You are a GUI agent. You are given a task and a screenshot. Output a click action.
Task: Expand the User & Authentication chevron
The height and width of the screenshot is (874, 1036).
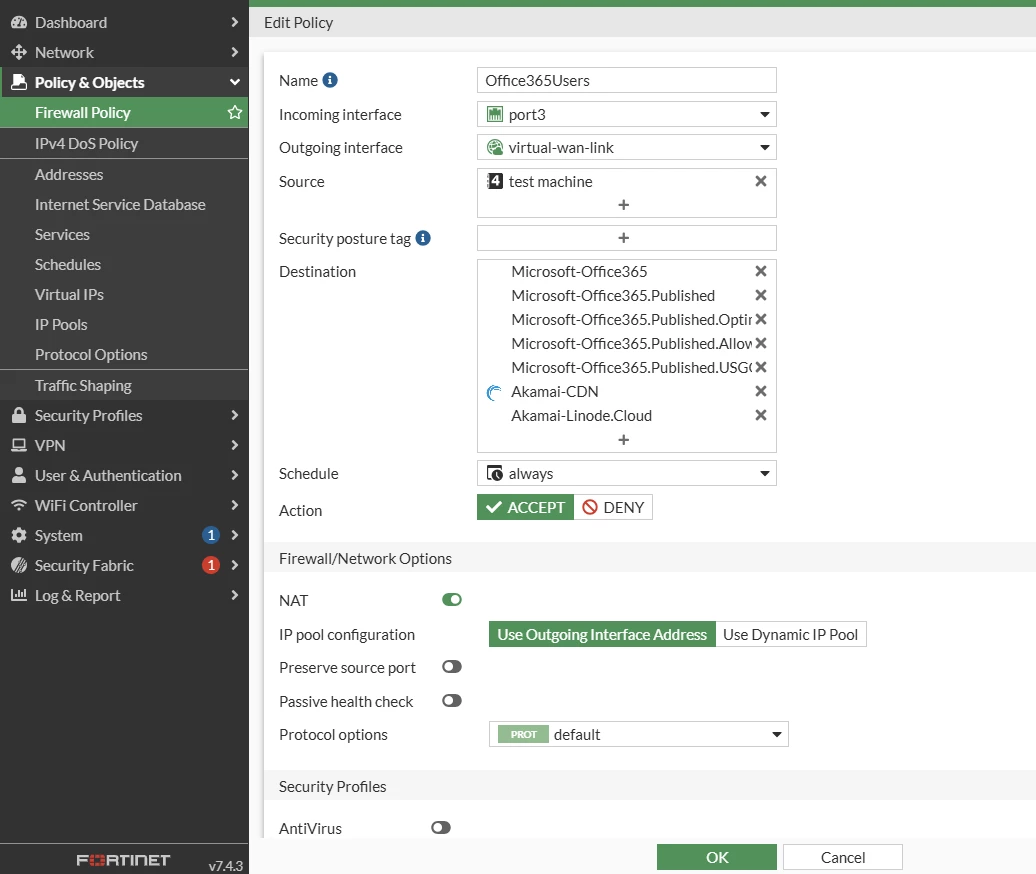(x=234, y=475)
